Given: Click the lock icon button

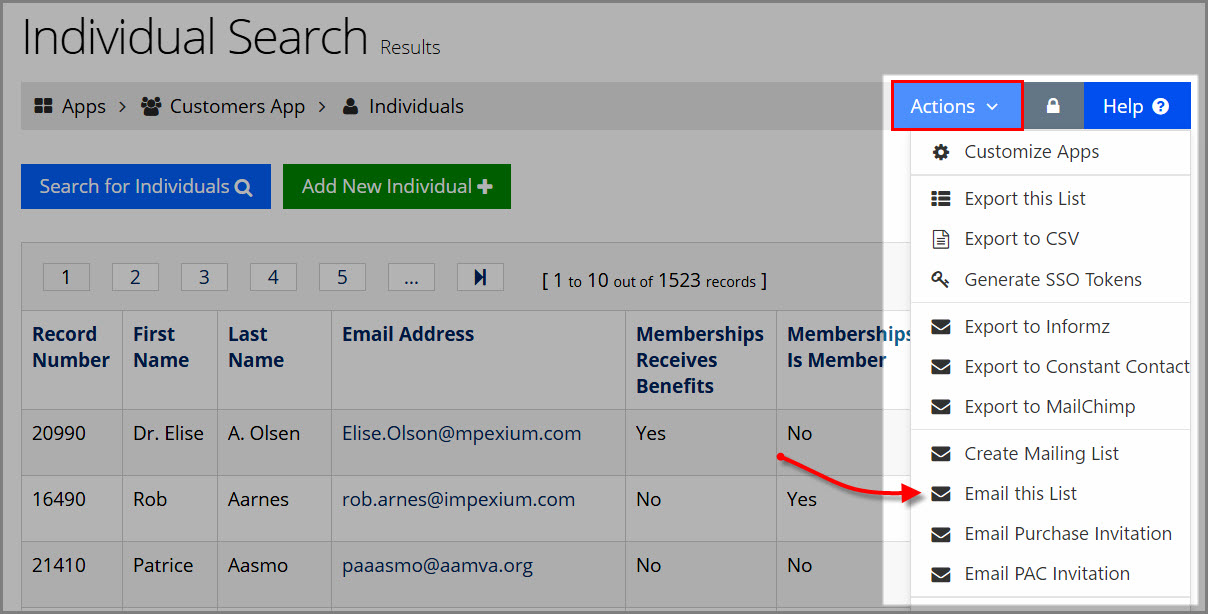Looking at the screenshot, I should coord(1053,106).
